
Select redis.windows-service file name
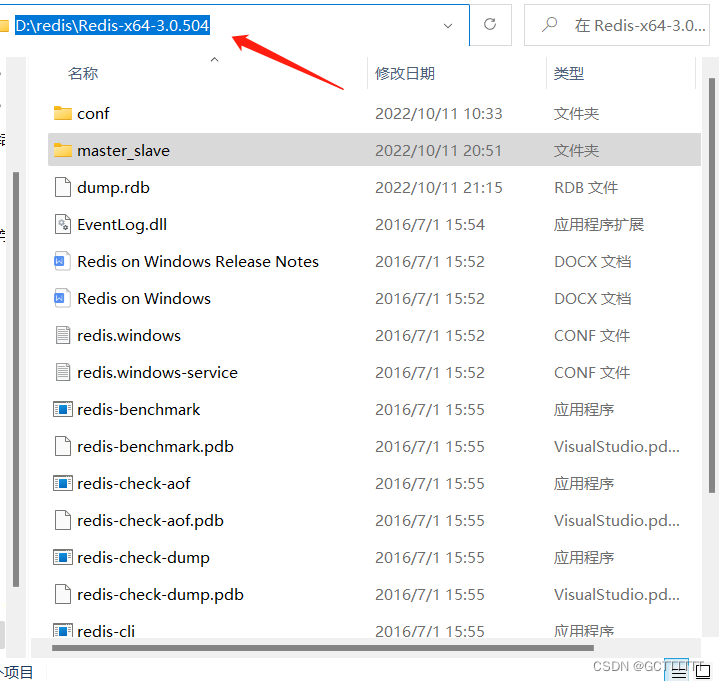[x=157, y=372]
